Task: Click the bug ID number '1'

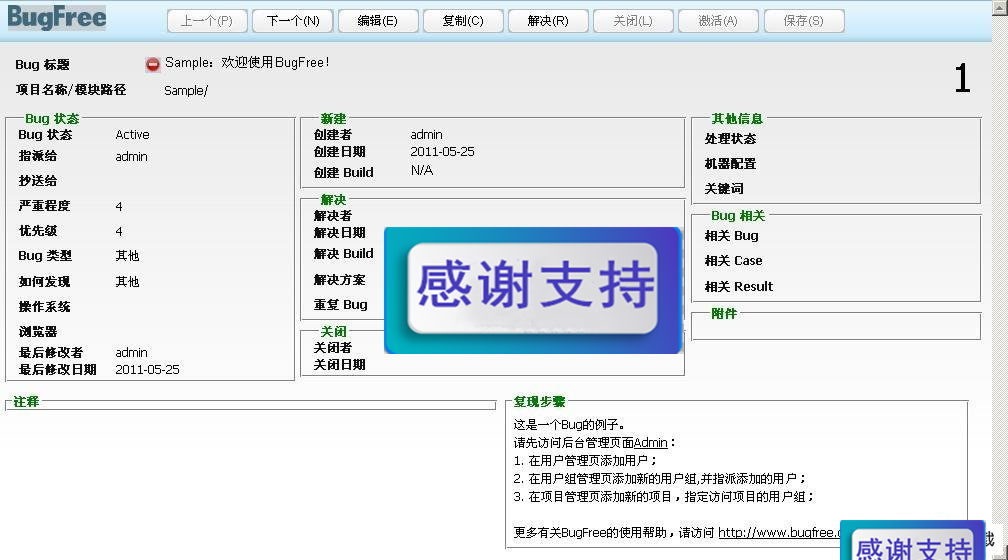Action: [x=962, y=78]
